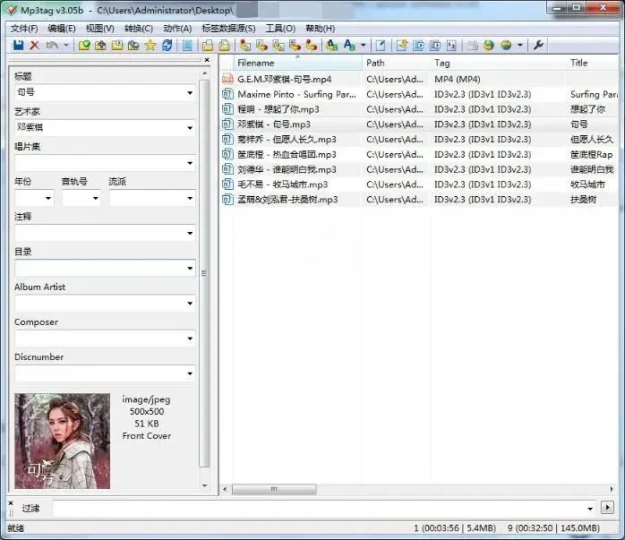
Task: Open the 帮助(H) menu
Action: point(320,28)
